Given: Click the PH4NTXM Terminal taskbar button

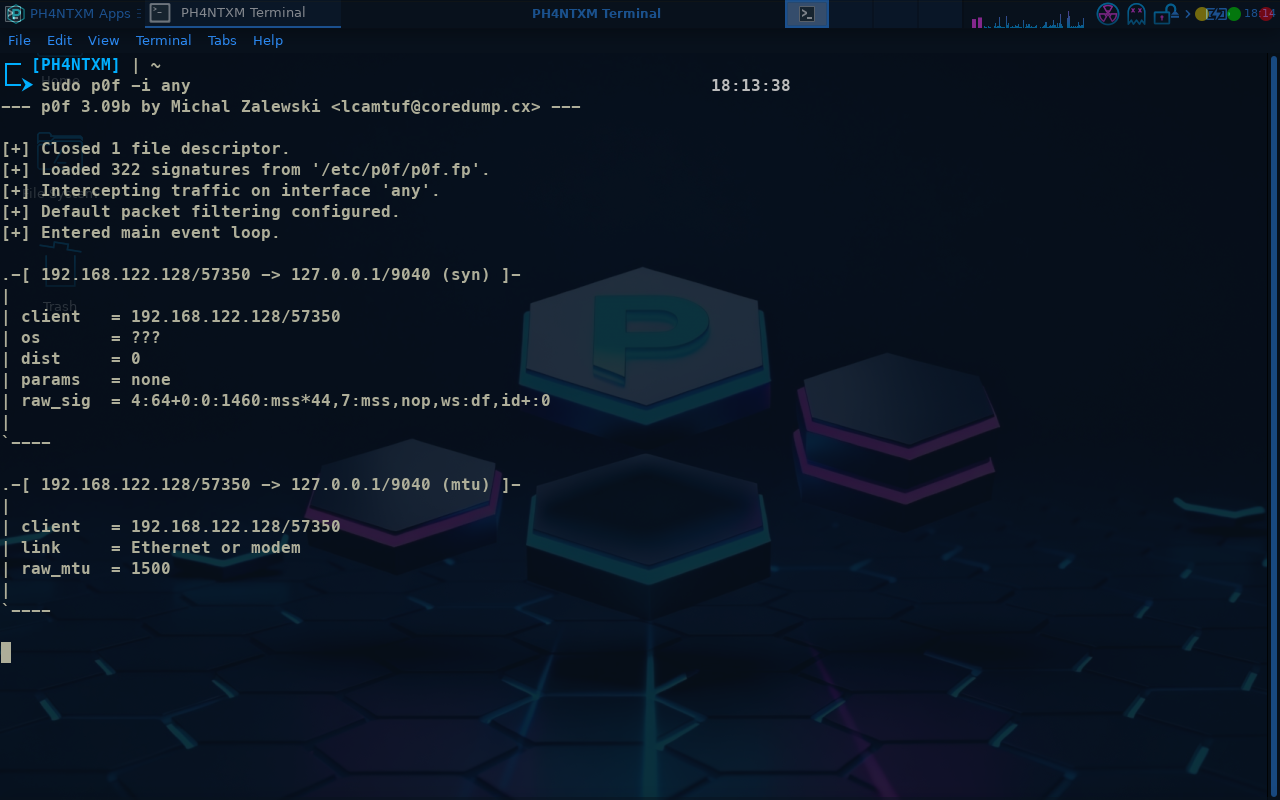Looking at the screenshot, I should [242, 14].
